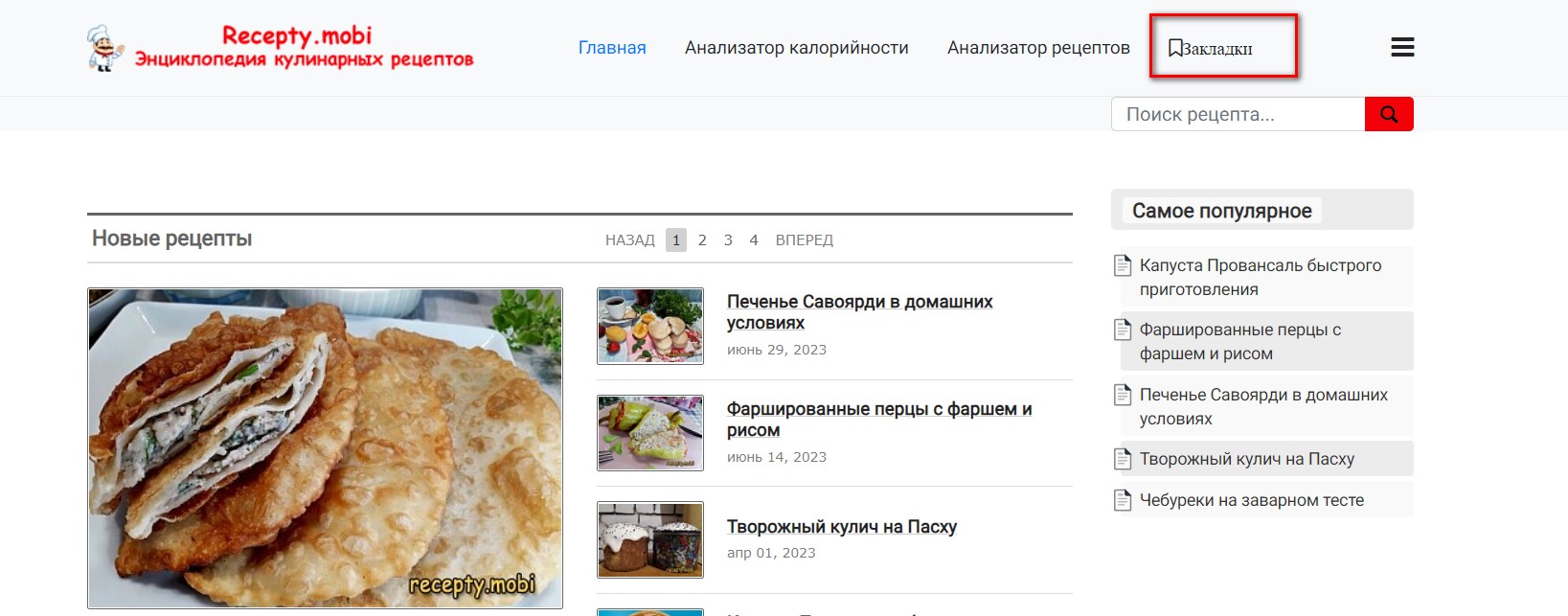Open the large чебуреки featured image
The image size is (1568, 616).
[325, 448]
